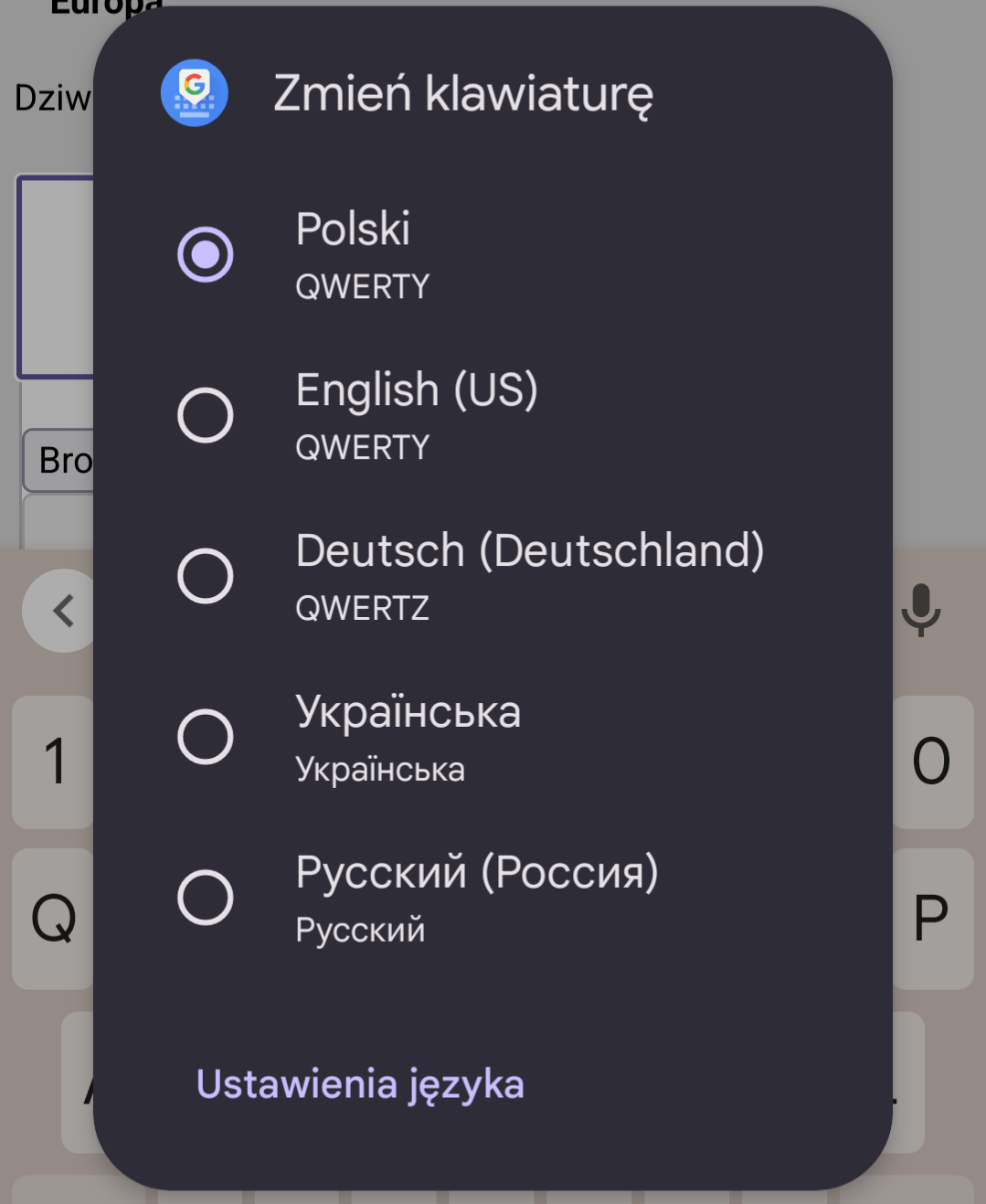986x1204 pixels.
Task: Tap the P key on keyboard
Action: pyautogui.click(x=931, y=918)
